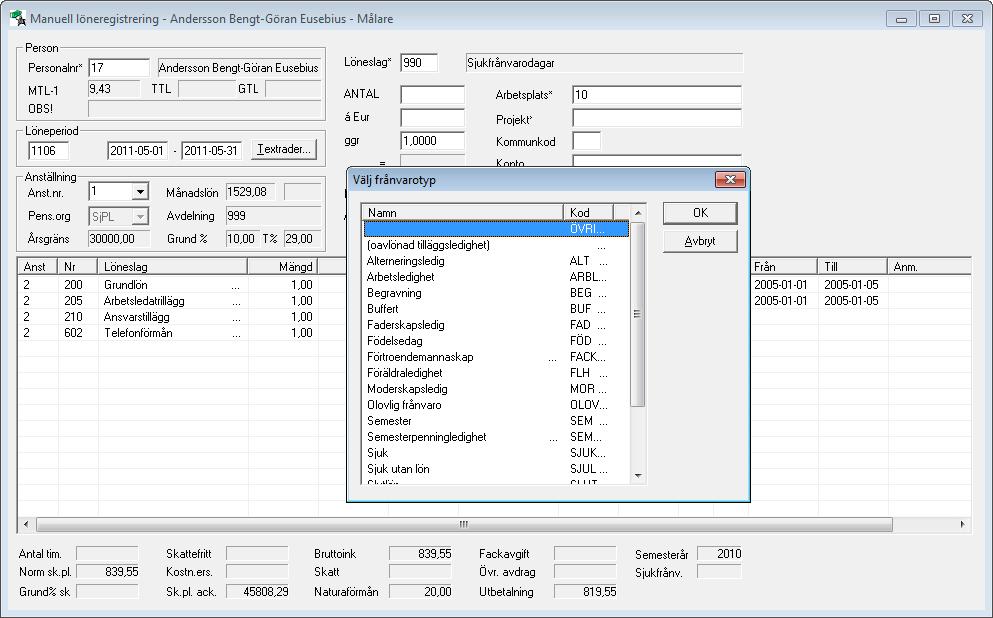The height and width of the screenshot is (618, 993).
Task: Click the á Eur input field
Action: pos(433,118)
